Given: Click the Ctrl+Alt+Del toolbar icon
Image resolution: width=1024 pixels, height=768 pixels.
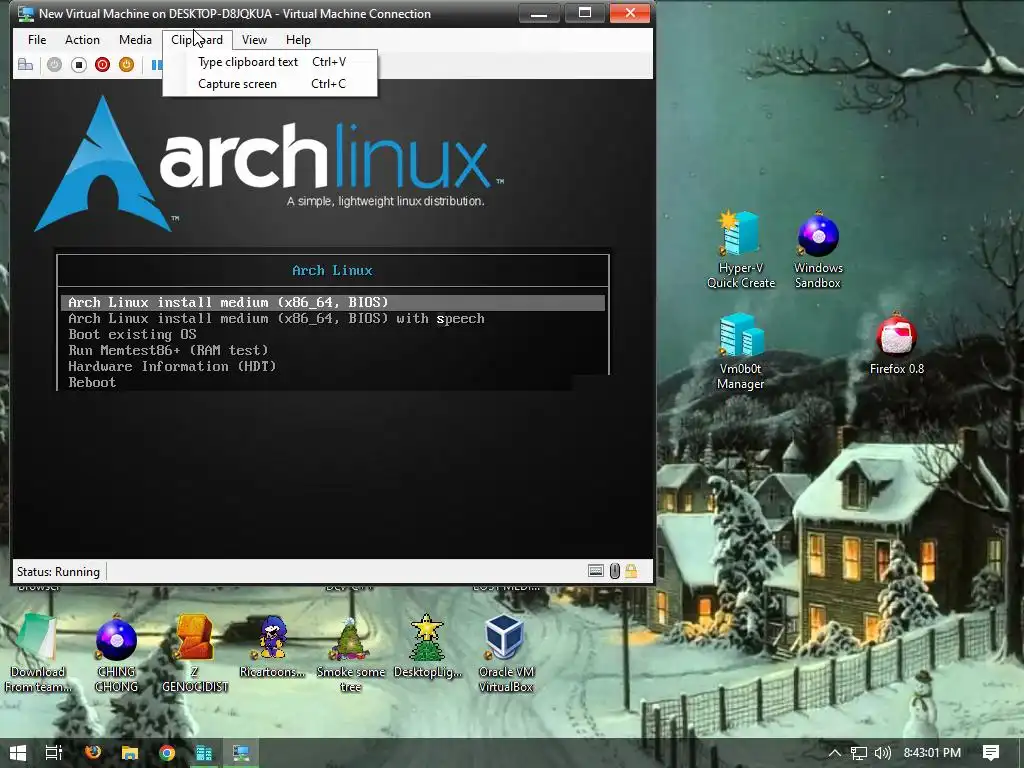Looking at the screenshot, I should (25, 65).
